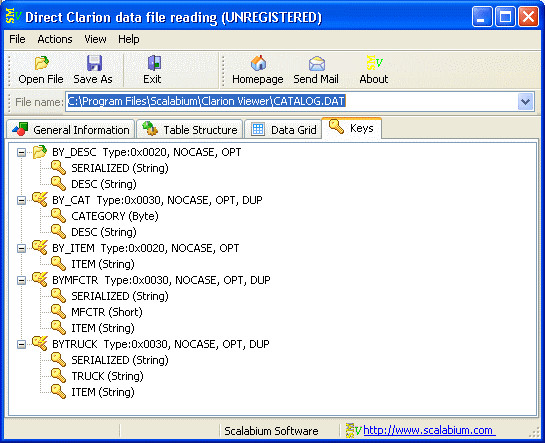Click key icon beside TRUCK (String)
The height and width of the screenshot is (443, 545).
(58, 376)
